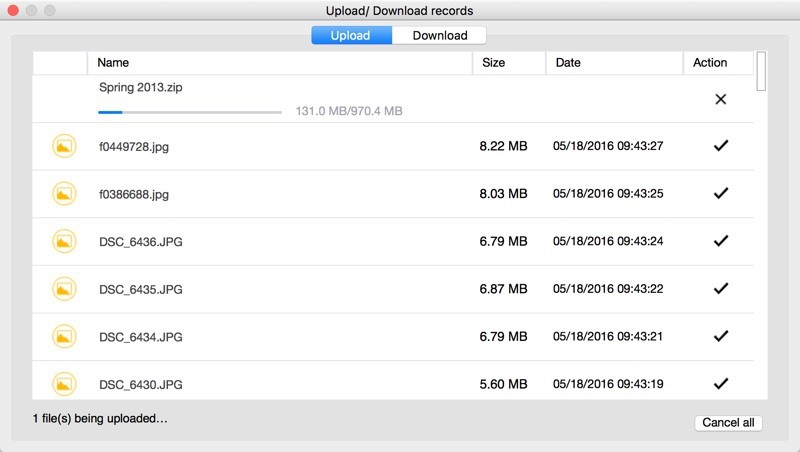Click the 5.60 MB size value
Image resolution: width=800 pixels, height=452 pixels.
click(503, 384)
